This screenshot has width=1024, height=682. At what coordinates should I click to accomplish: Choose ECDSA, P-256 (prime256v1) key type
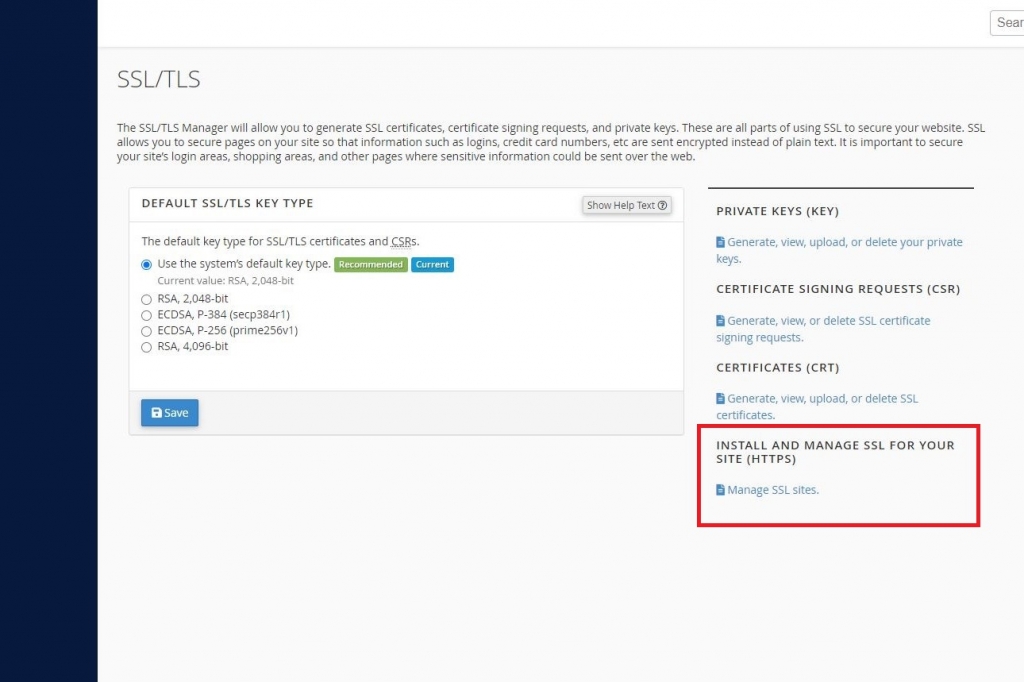146,331
